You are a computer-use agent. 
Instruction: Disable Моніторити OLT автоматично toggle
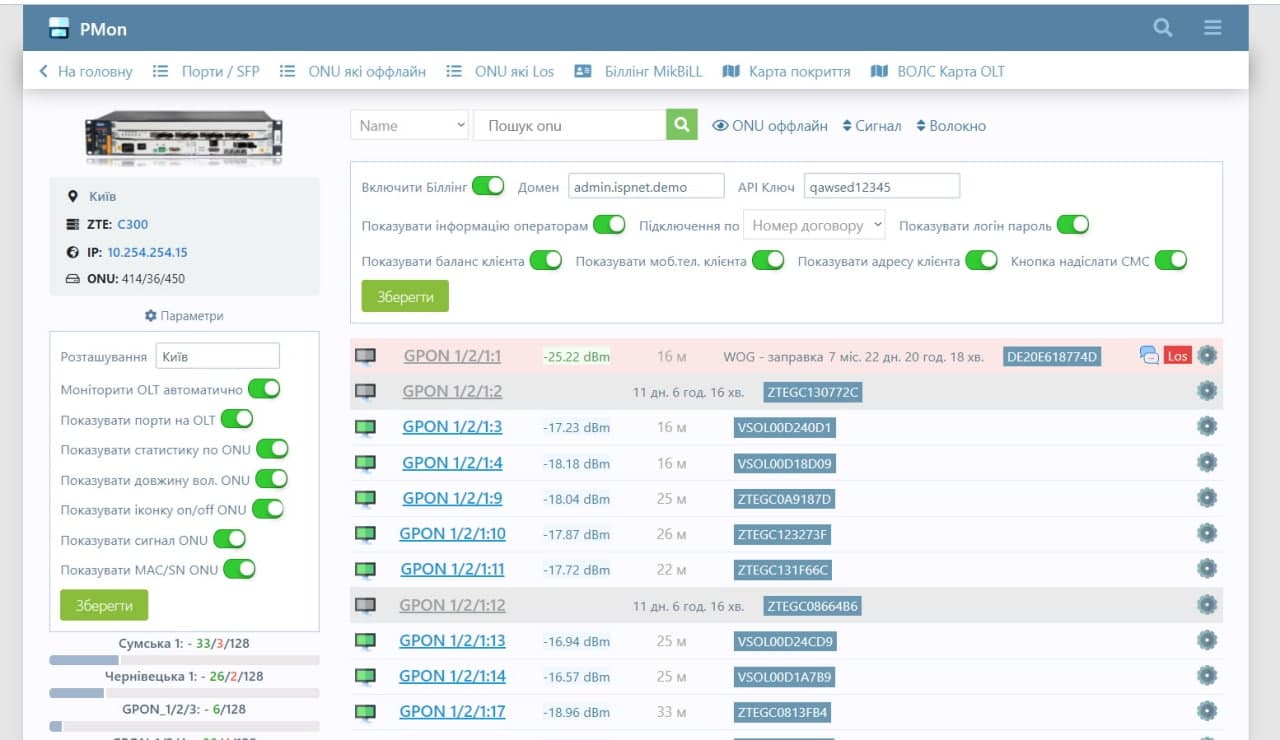264,389
